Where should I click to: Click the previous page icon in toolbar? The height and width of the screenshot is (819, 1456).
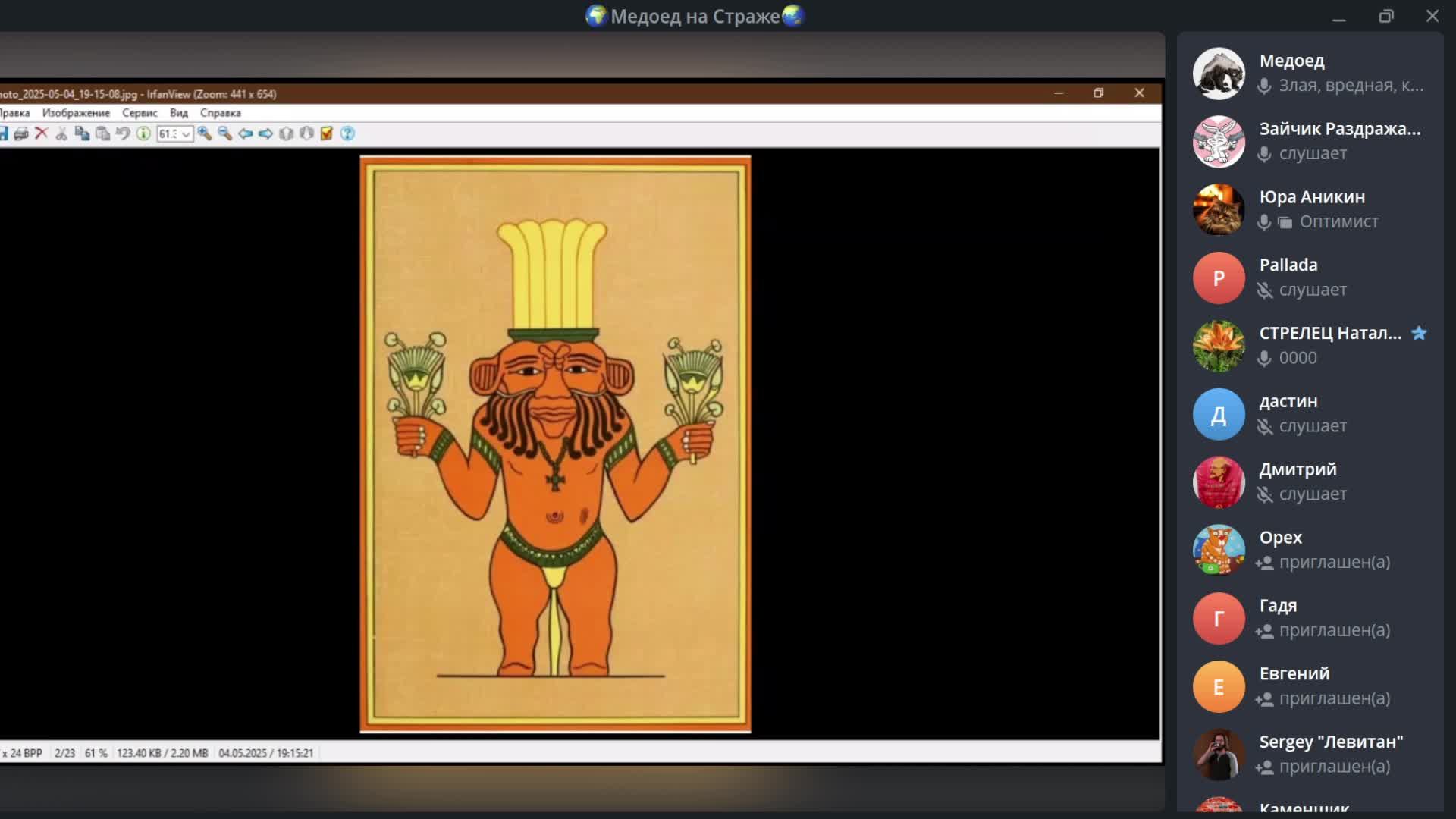(x=287, y=133)
